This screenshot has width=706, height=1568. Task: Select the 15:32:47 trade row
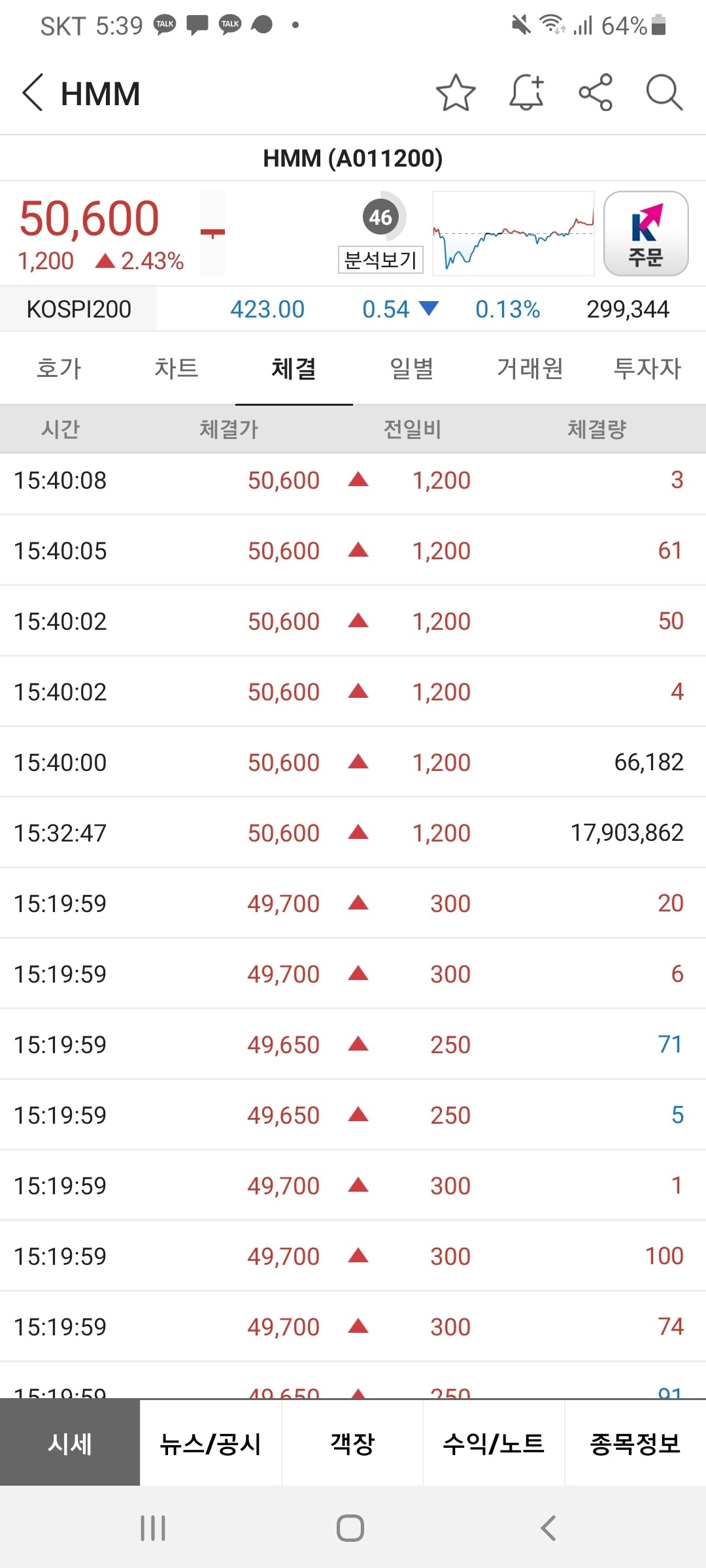pos(353,833)
